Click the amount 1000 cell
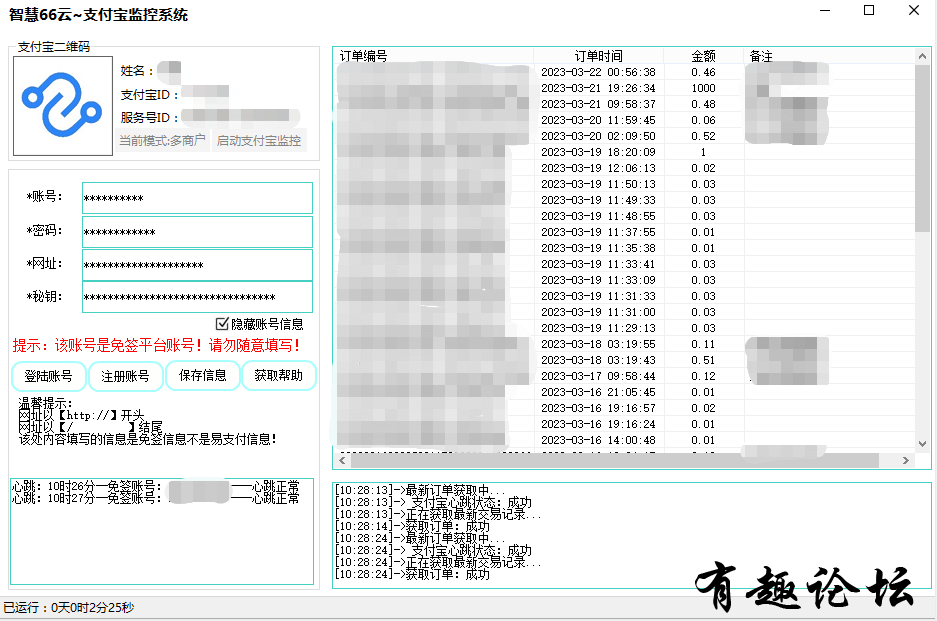Screen dimensions: 937x621 click(x=703, y=88)
